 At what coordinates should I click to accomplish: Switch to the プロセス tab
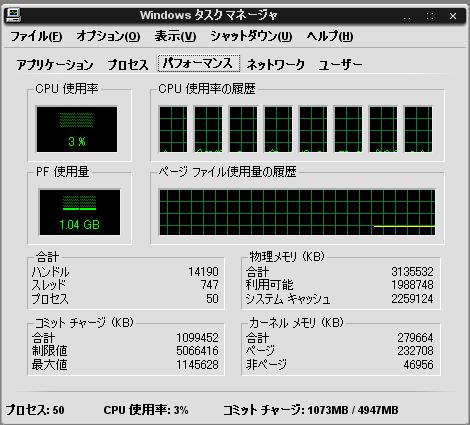128,65
